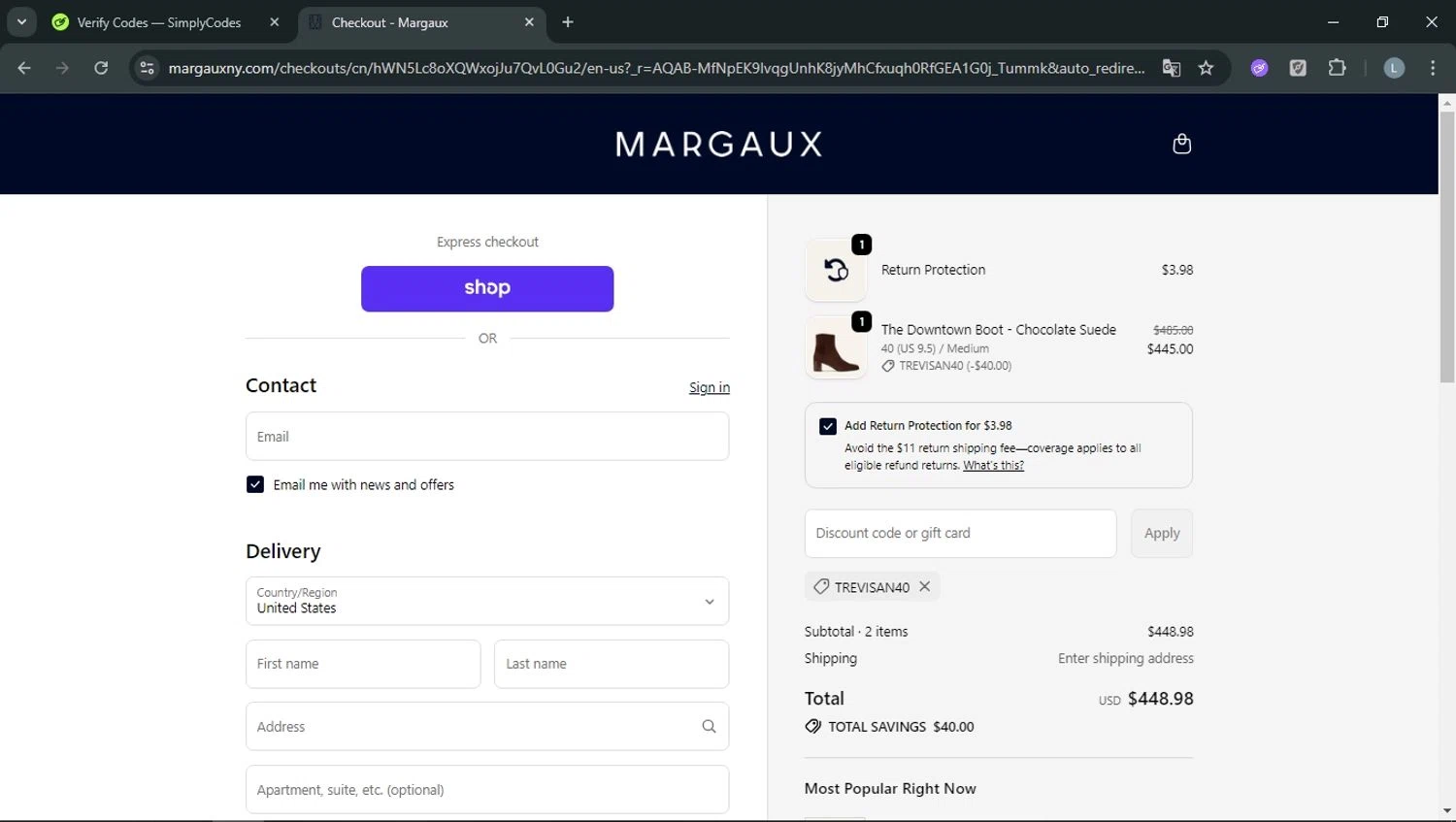Open the Chrome three-dot menu

1433,68
